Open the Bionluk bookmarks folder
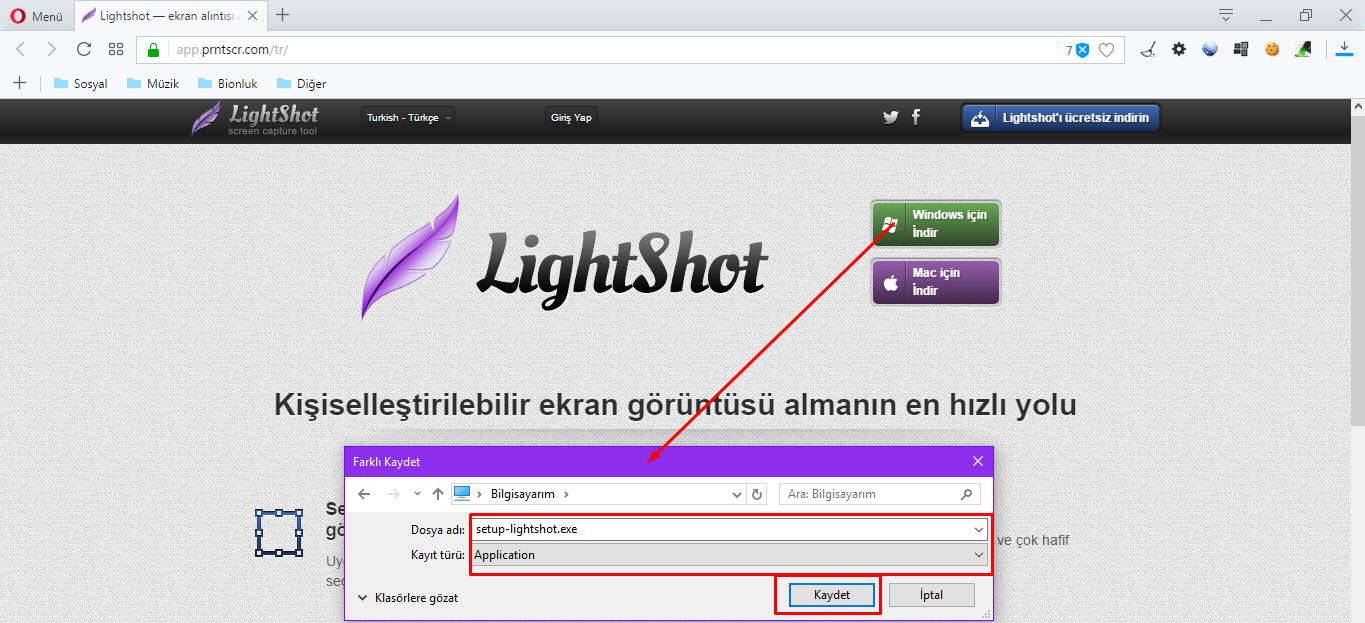Viewport: 1365px width, 623px height. click(227, 84)
